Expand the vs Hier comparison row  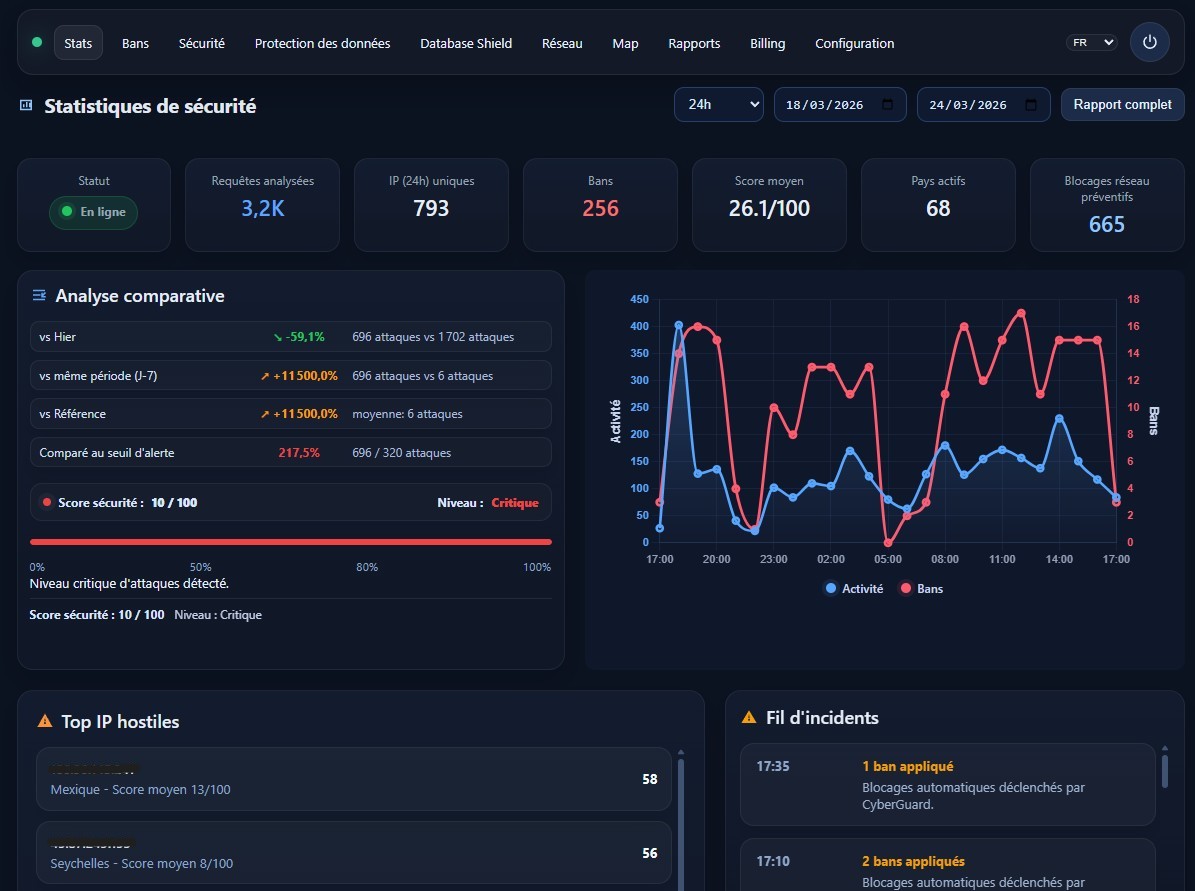(290, 337)
